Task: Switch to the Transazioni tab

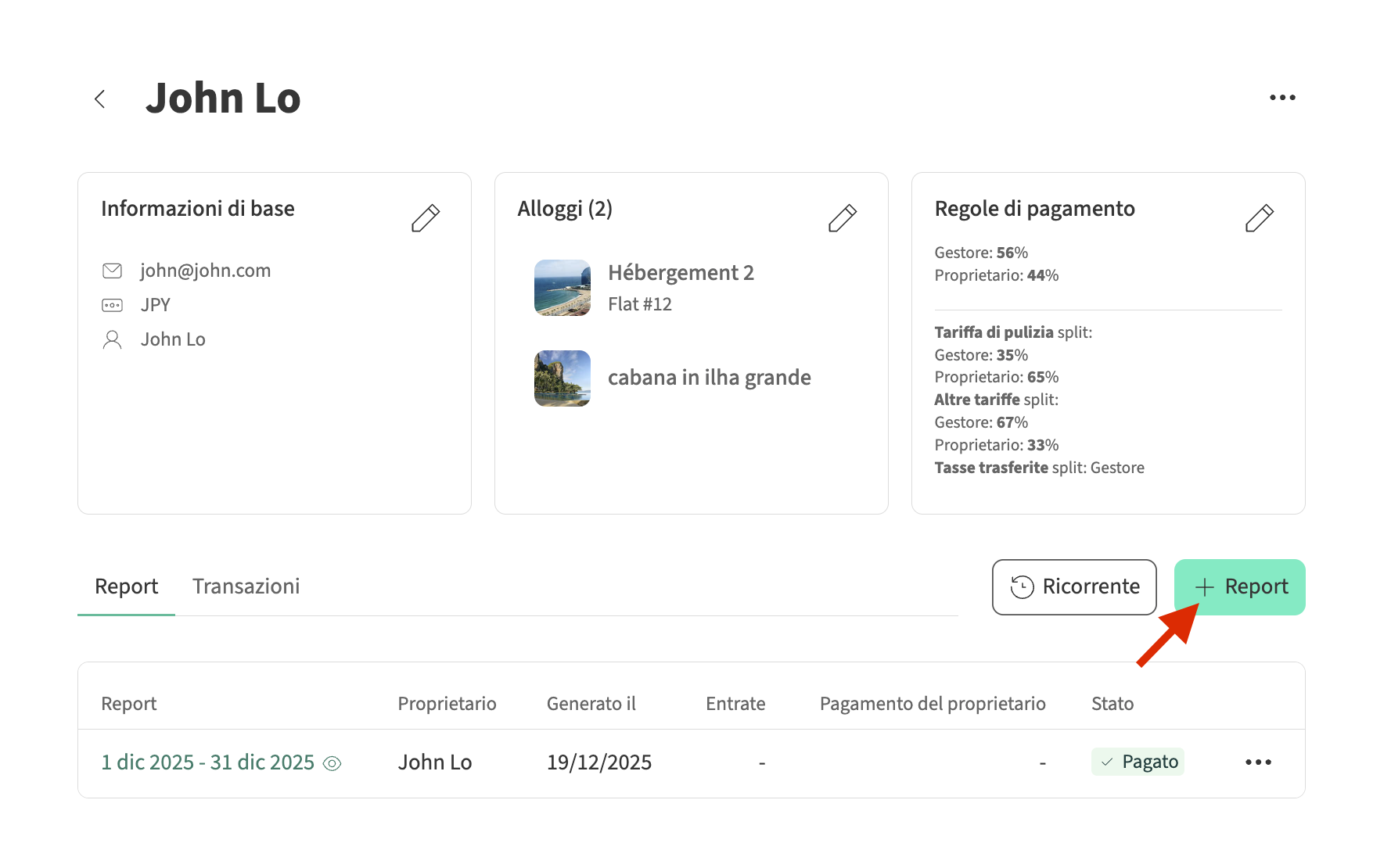Action: tap(246, 586)
